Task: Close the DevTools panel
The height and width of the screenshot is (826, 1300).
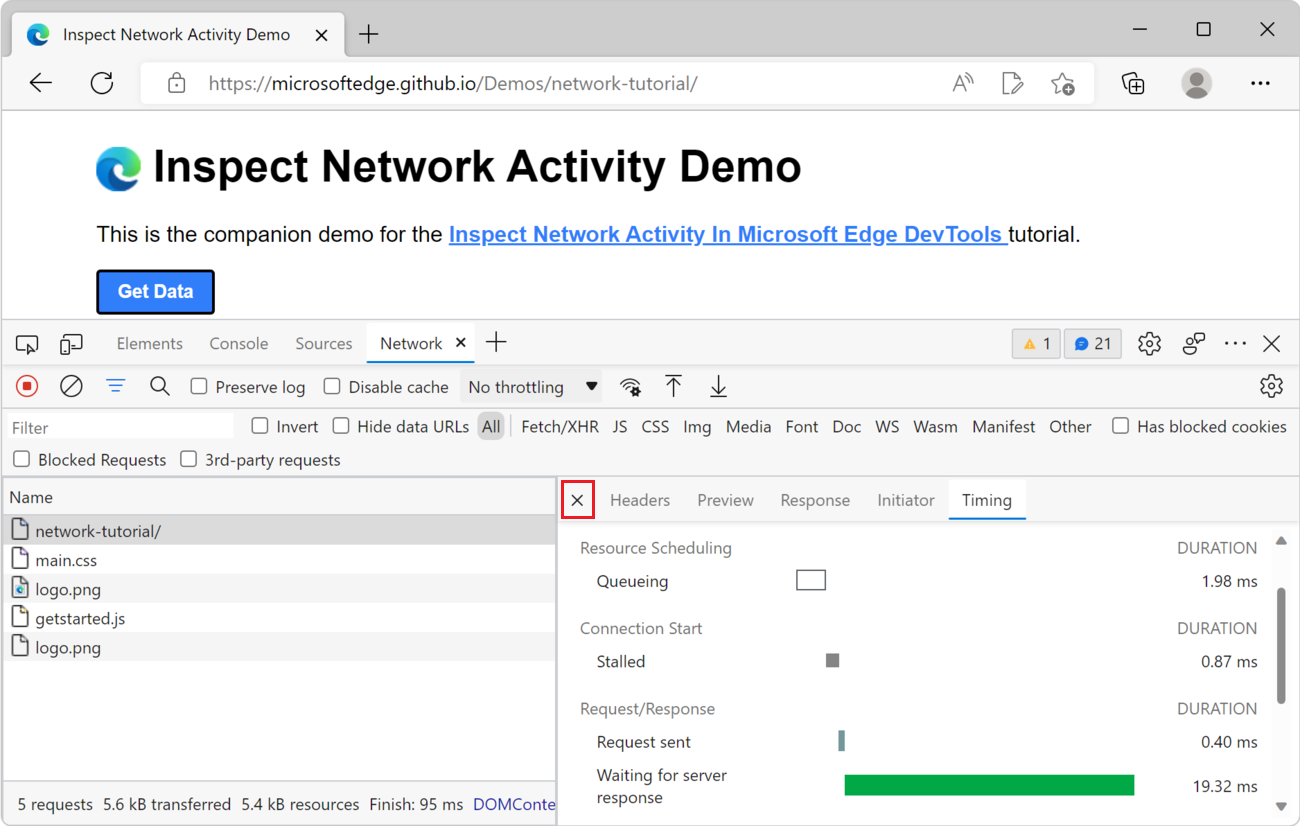Action: pos(1272,344)
